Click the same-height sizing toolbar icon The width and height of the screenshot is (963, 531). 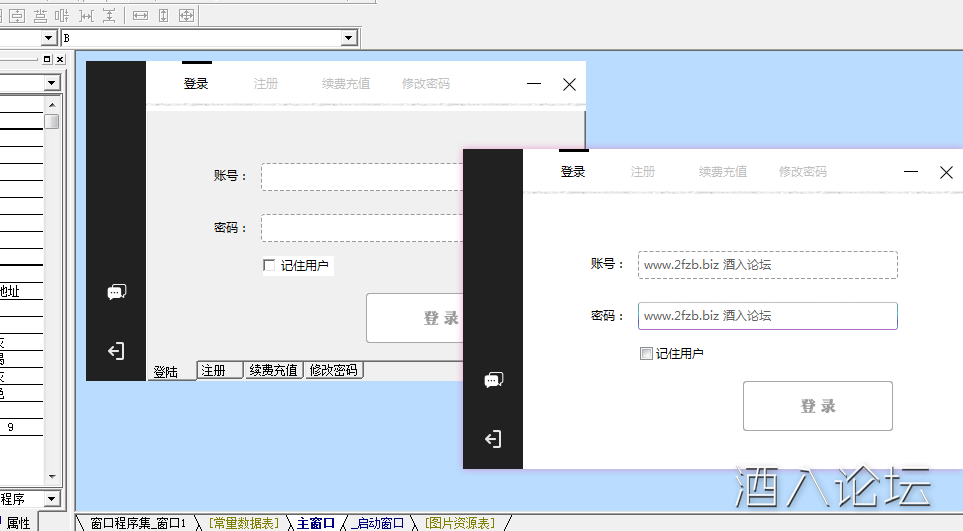click(163, 16)
